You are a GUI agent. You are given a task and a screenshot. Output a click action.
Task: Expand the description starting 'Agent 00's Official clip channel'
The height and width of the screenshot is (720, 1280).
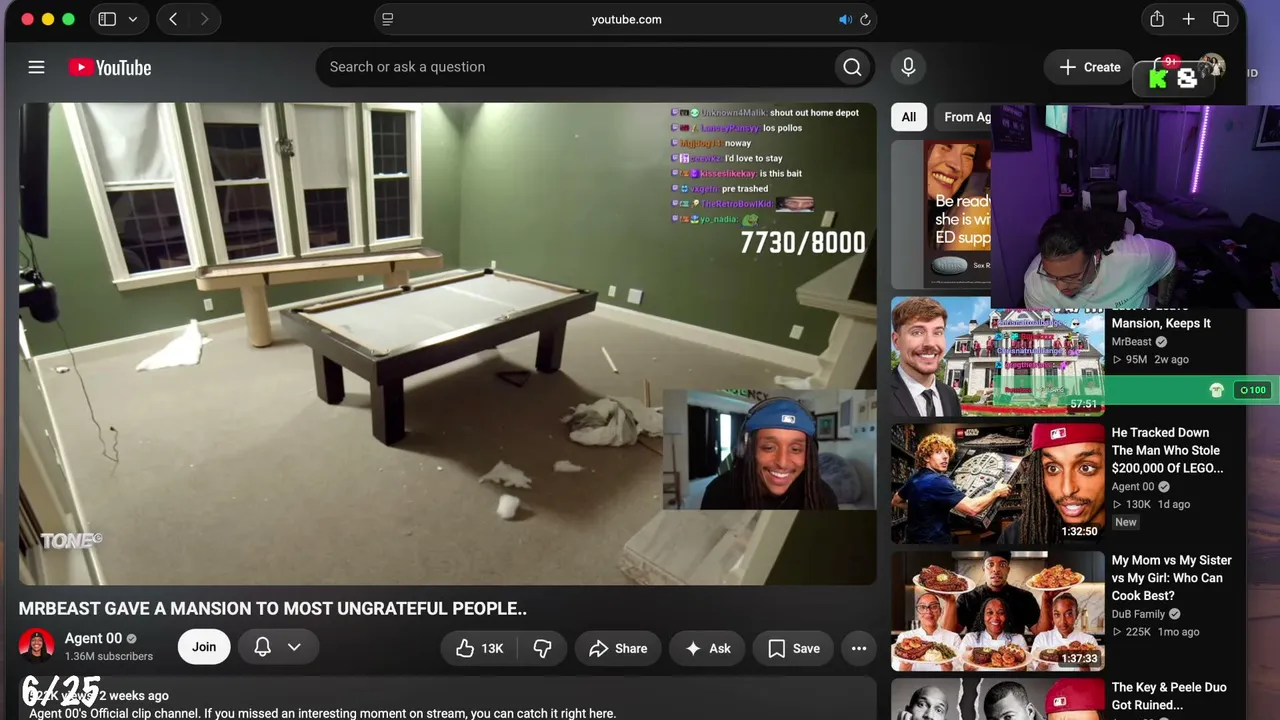(322, 713)
